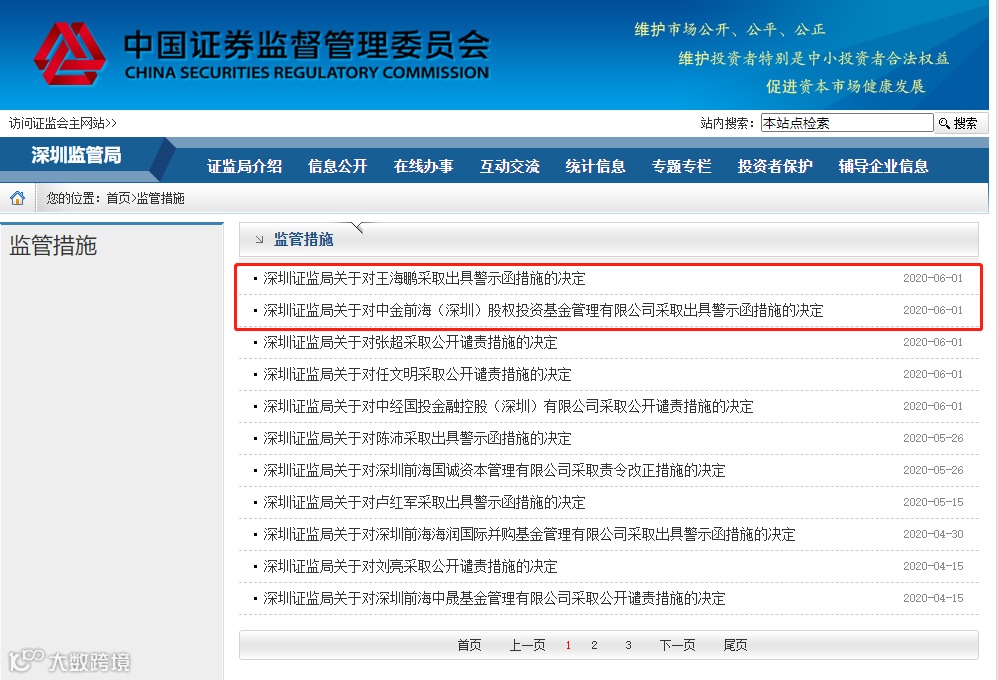
Task: Click date 2020-05-15 on 卢红军 row
Action: click(x=933, y=502)
